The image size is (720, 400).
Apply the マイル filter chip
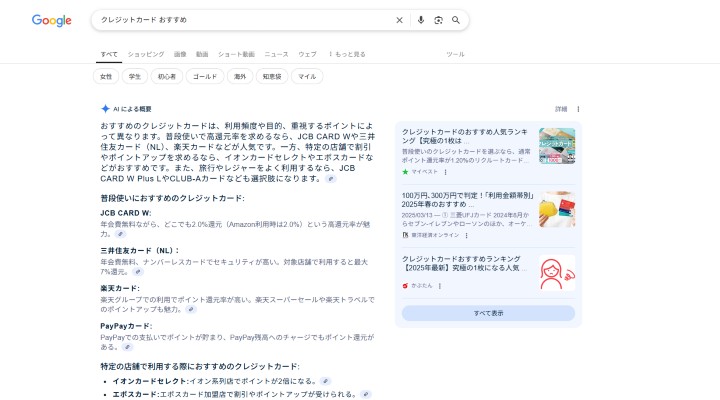307,77
